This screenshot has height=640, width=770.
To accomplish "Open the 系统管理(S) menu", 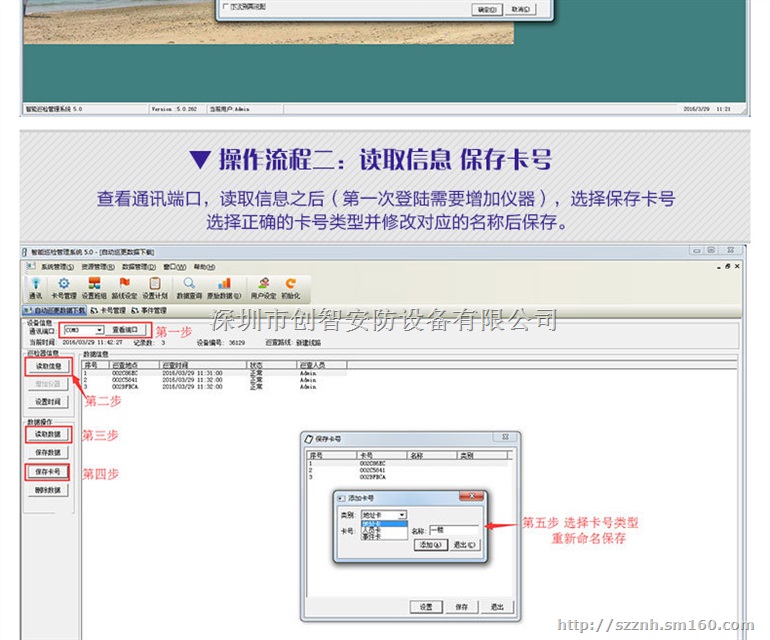I will (x=57, y=267).
